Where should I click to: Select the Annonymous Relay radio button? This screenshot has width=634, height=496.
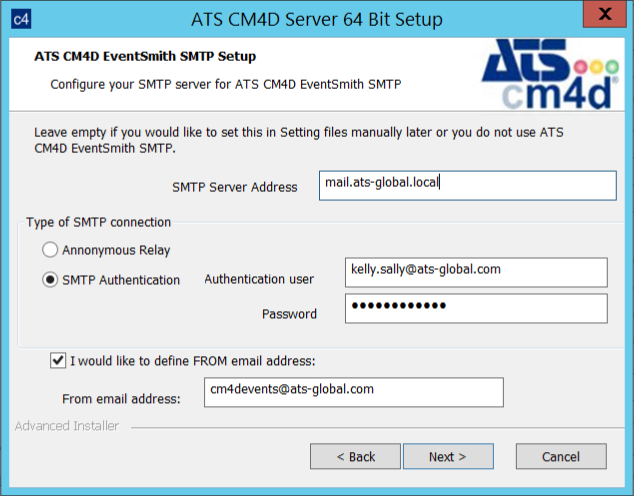50,250
